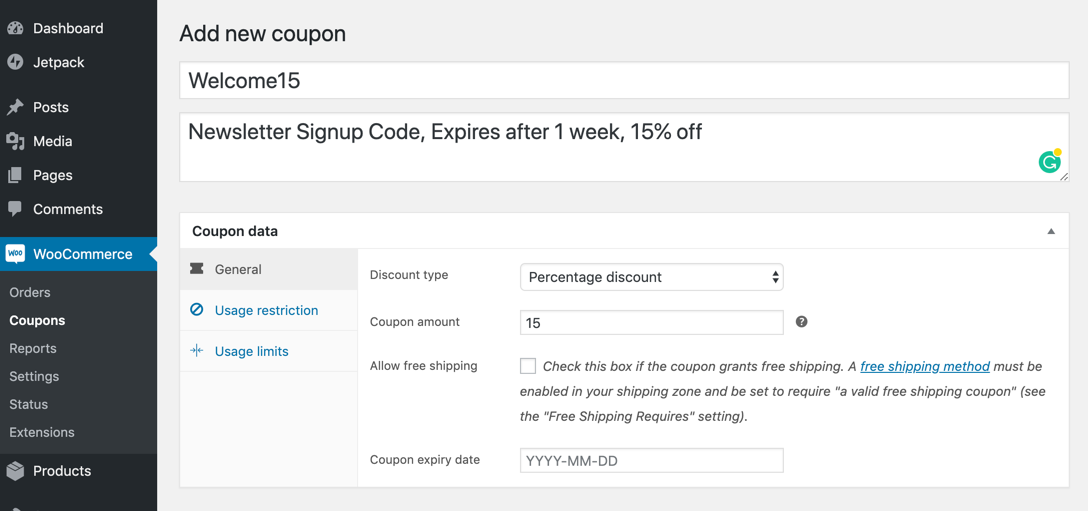Click the Jetpack lightning icon
1088x511 pixels.
pos(15,62)
